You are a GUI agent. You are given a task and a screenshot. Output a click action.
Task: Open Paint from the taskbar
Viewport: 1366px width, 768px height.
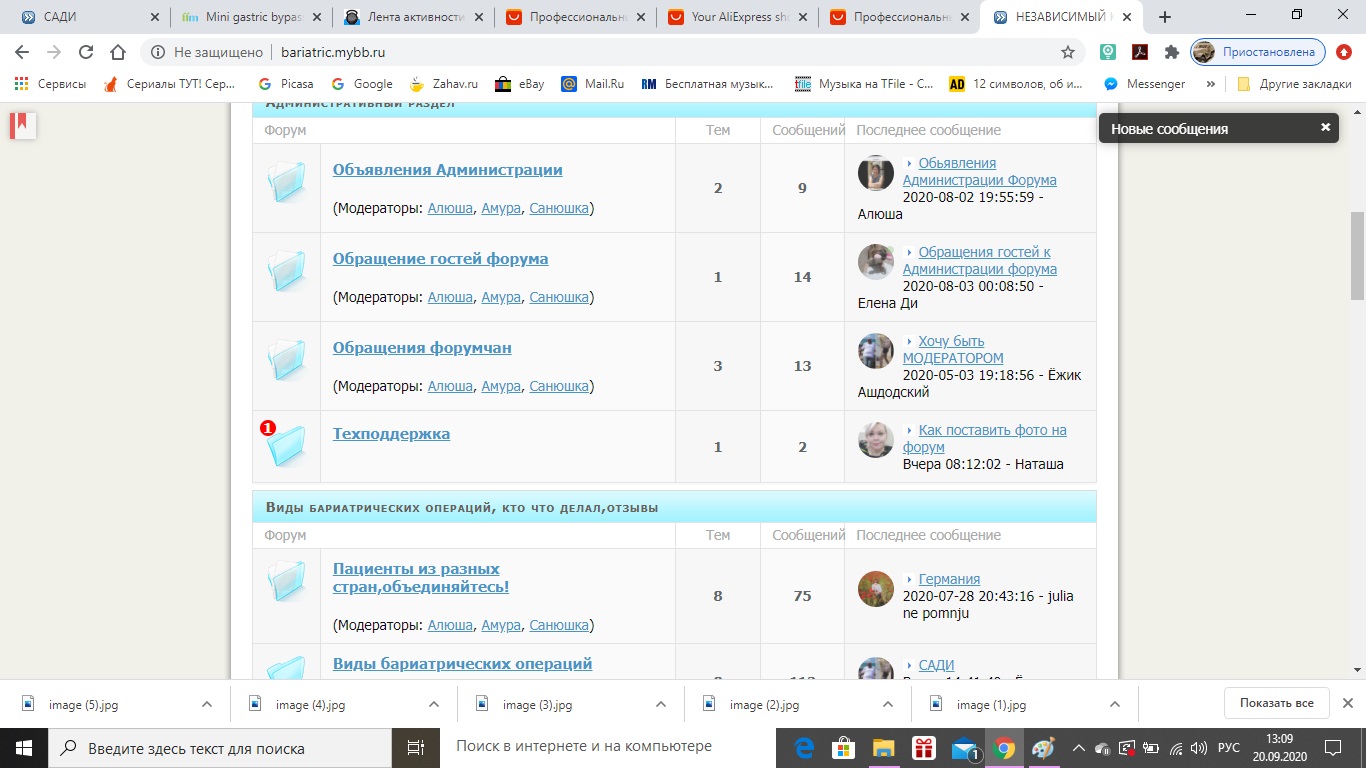click(1043, 748)
